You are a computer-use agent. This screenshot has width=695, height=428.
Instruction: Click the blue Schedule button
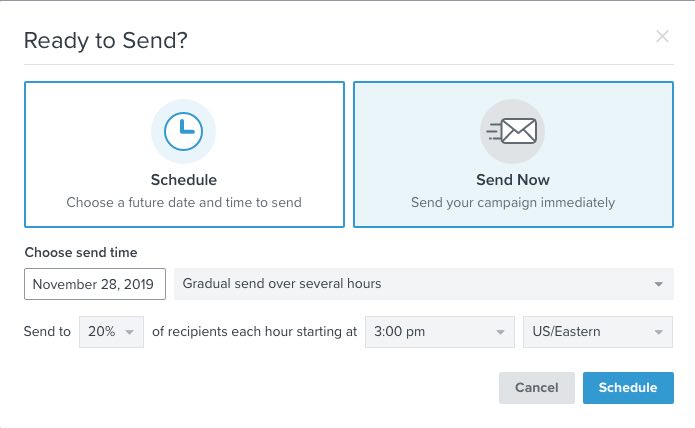[x=628, y=388]
